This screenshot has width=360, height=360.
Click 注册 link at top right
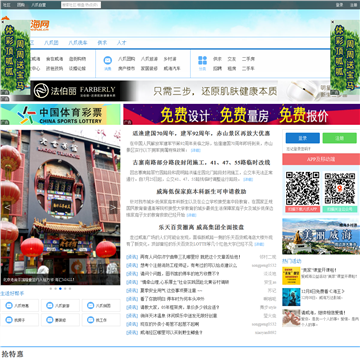pyautogui.click(x=353, y=5)
